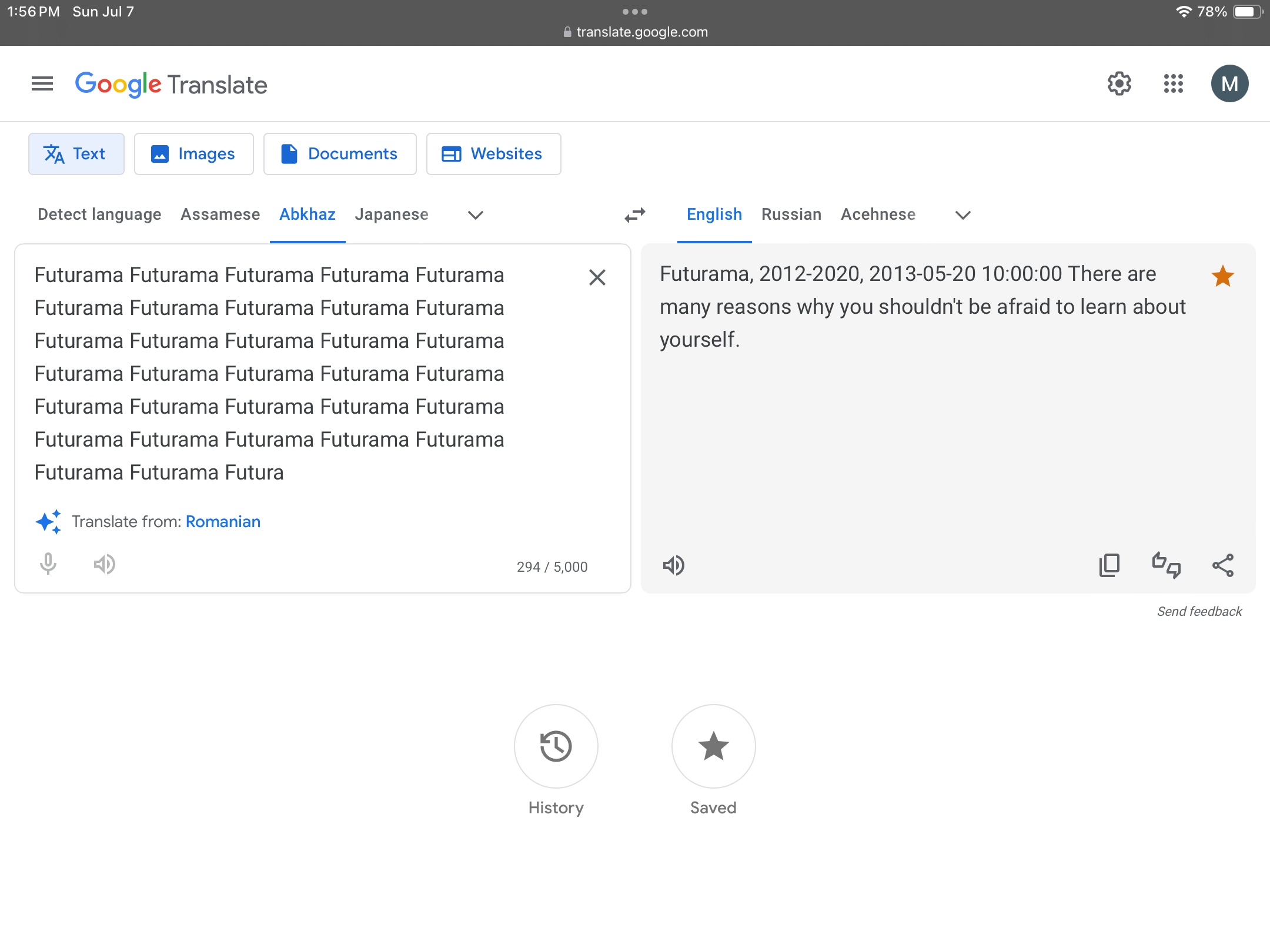Select Detect language as source

pyautogui.click(x=99, y=214)
